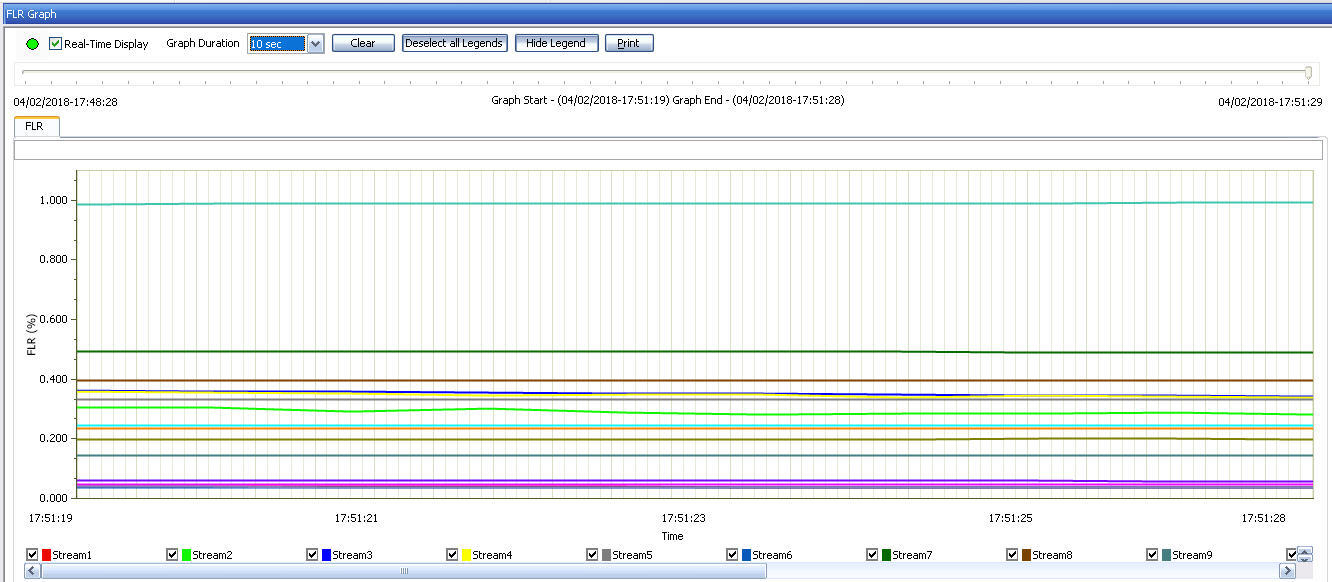Click Deselect all Legends button

point(454,43)
